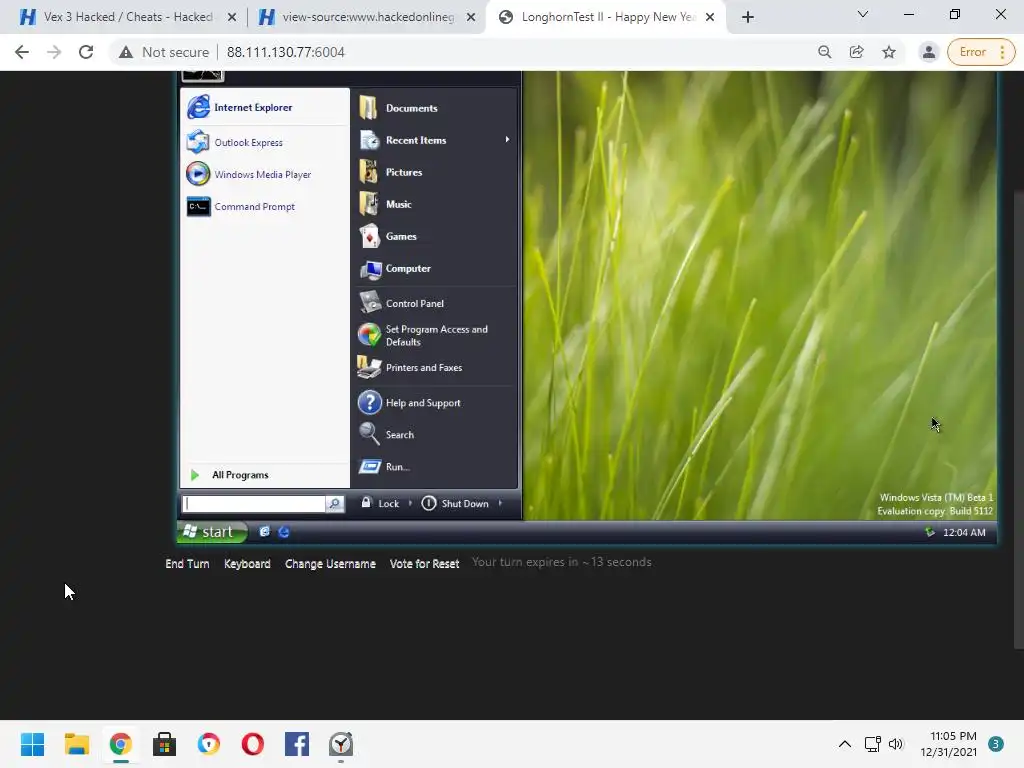The image size is (1024, 768).
Task: Click the Vista taskbar clock 12:04 AM
Action: click(964, 532)
